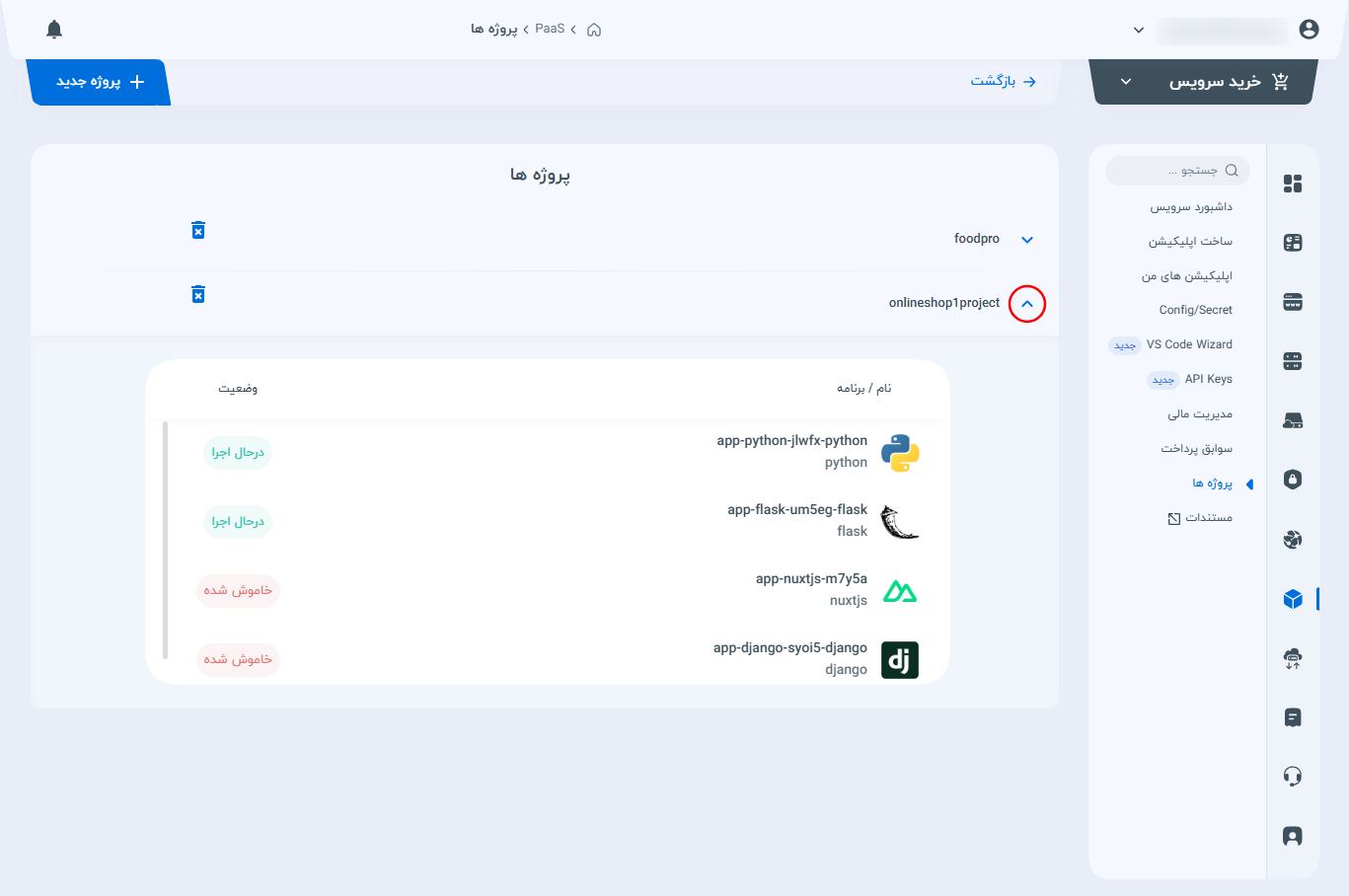Image resolution: width=1349 pixels, height=896 pixels.
Task: Click the foodpro project name
Action: click(x=977, y=239)
